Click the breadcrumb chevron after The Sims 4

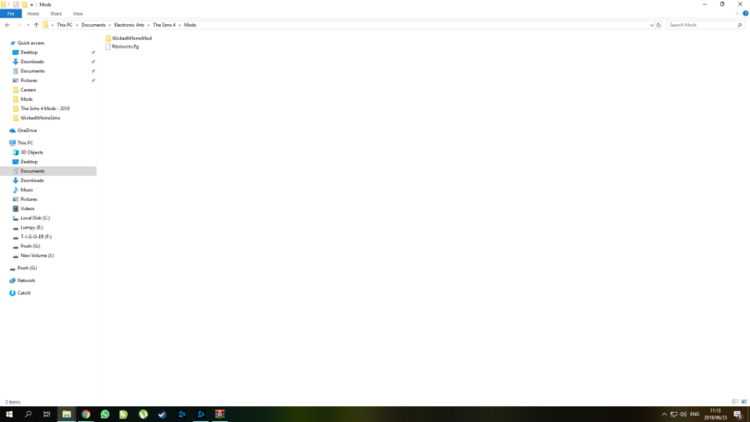pyautogui.click(x=180, y=25)
